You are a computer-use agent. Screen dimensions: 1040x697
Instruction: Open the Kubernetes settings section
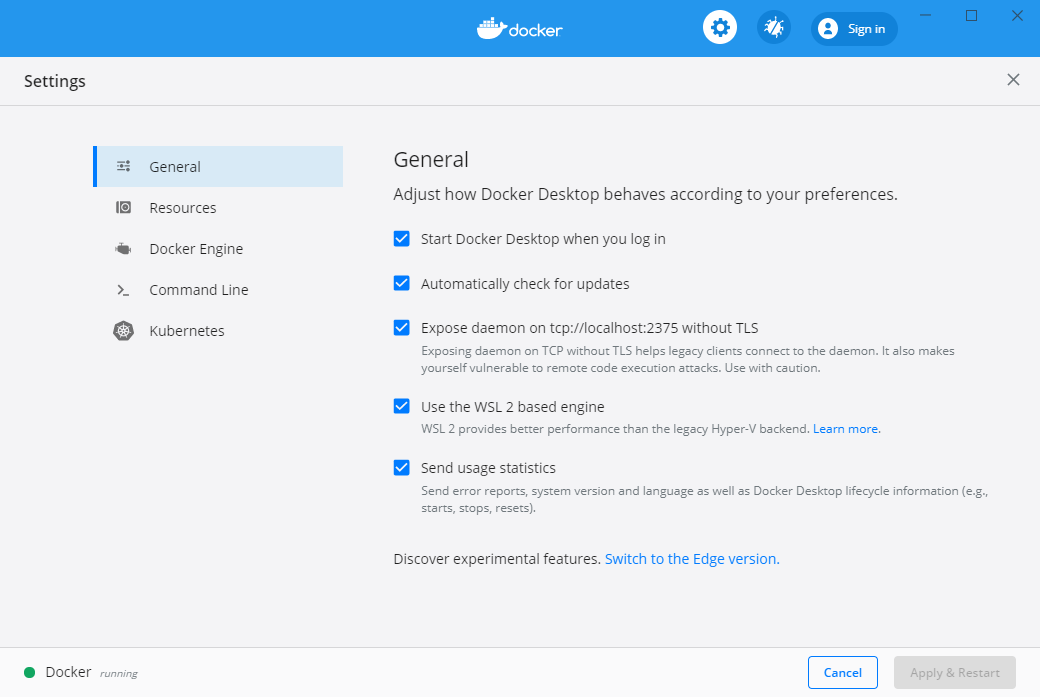pyautogui.click(x=218, y=330)
